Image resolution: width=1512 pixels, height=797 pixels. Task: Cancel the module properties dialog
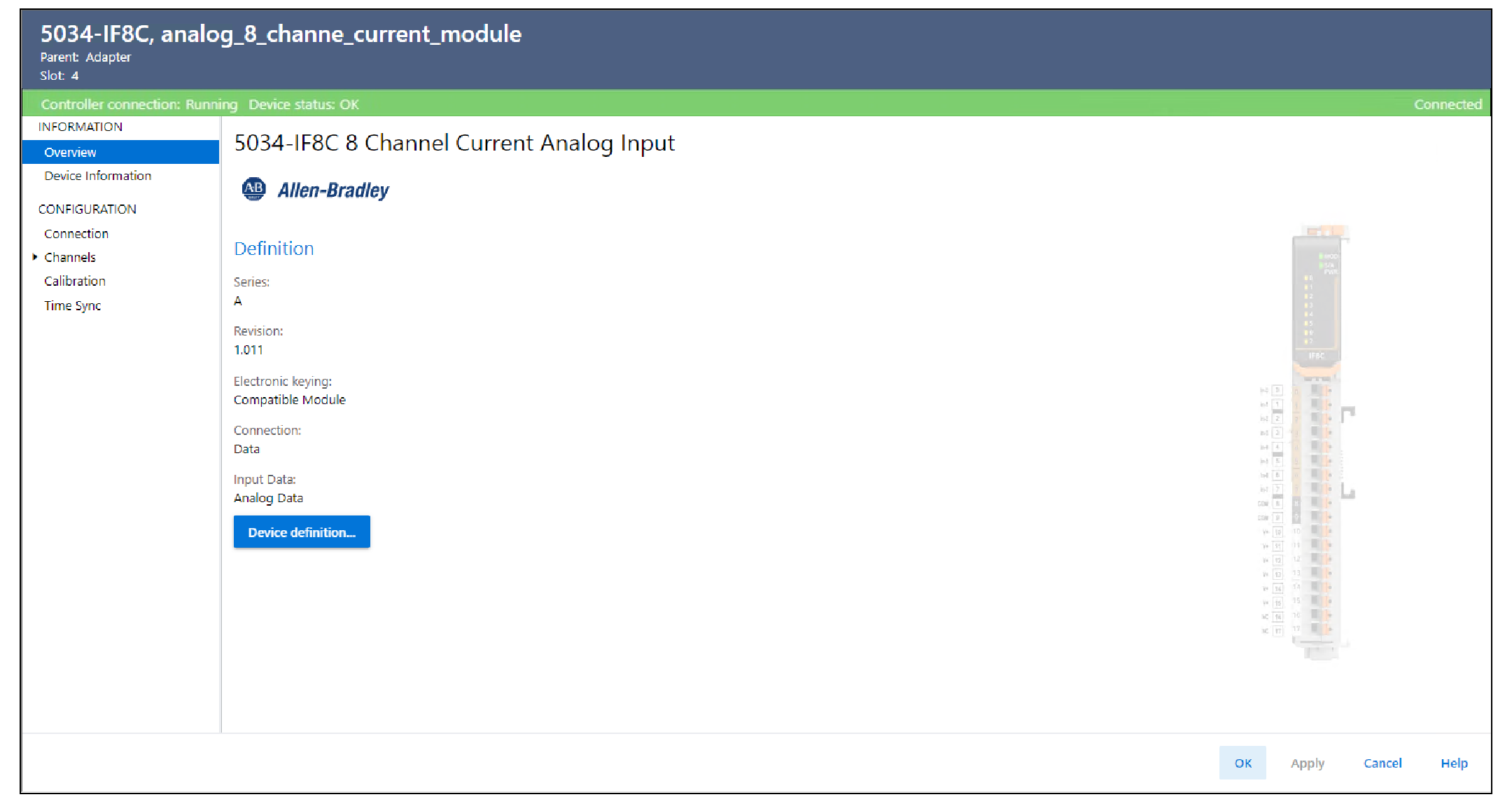pyautogui.click(x=1382, y=763)
